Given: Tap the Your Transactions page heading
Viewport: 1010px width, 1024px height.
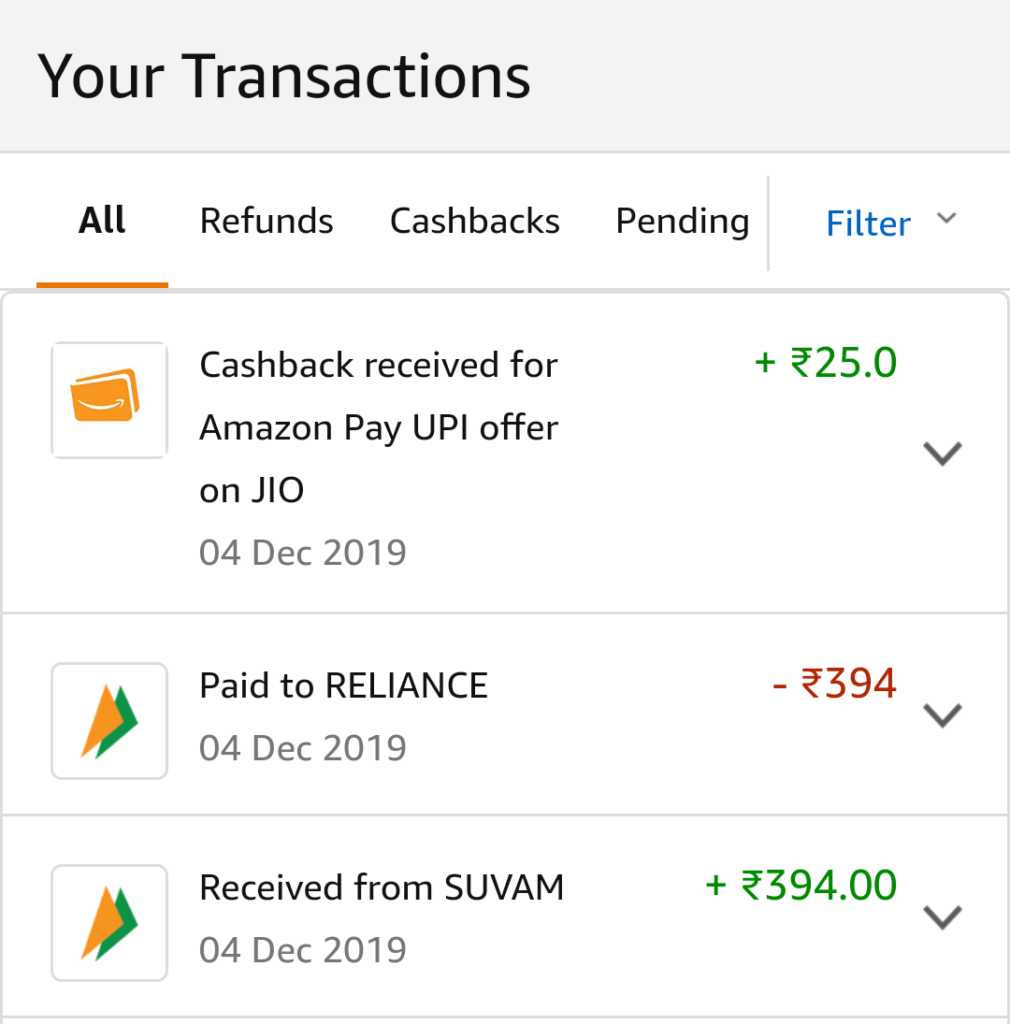Looking at the screenshot, I should coord(284,76).
